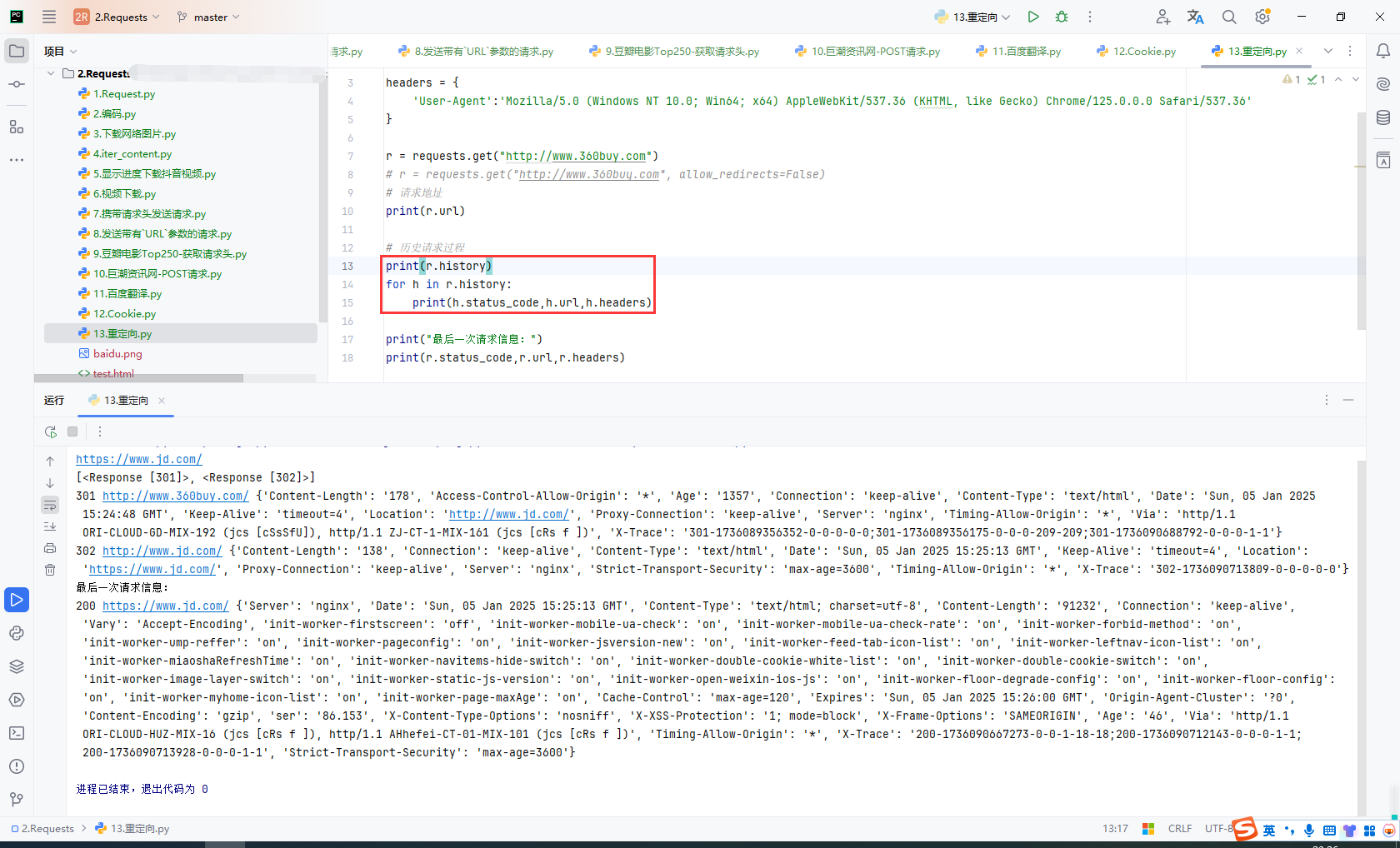Open the http://www.360buy.com/ link in the output
This screenshot has width=1400, height=848.
click(176, 496)
